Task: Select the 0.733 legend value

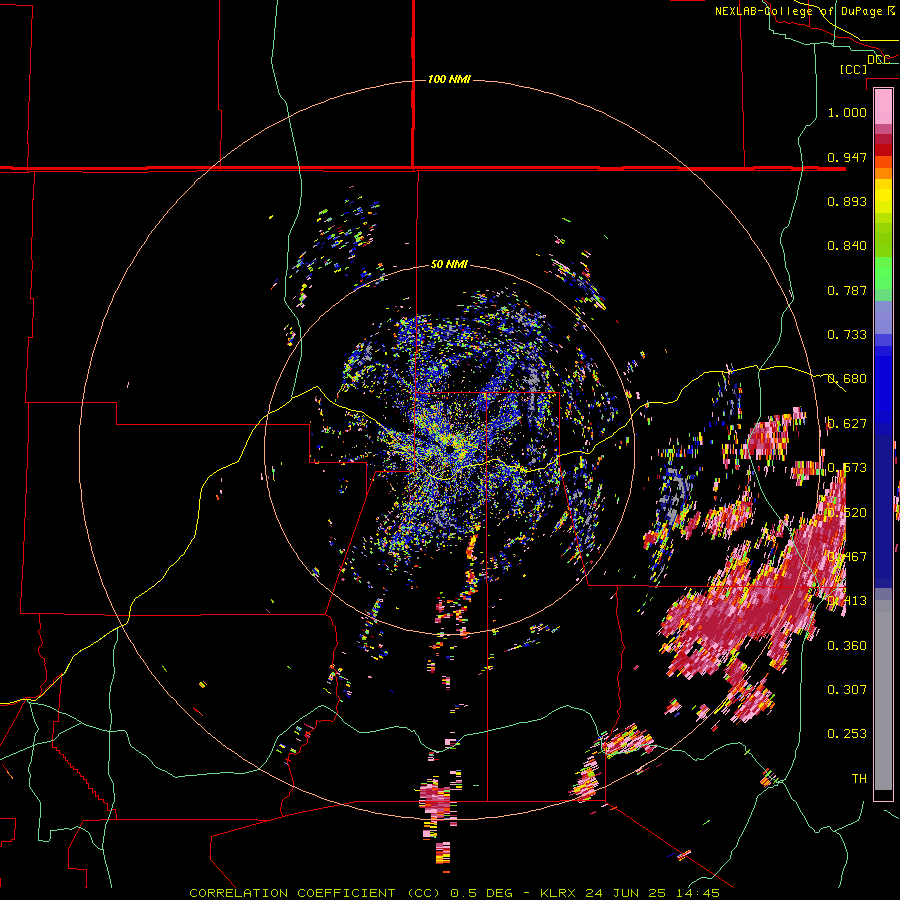Action: pyautogui.click(x=847, y=335)
